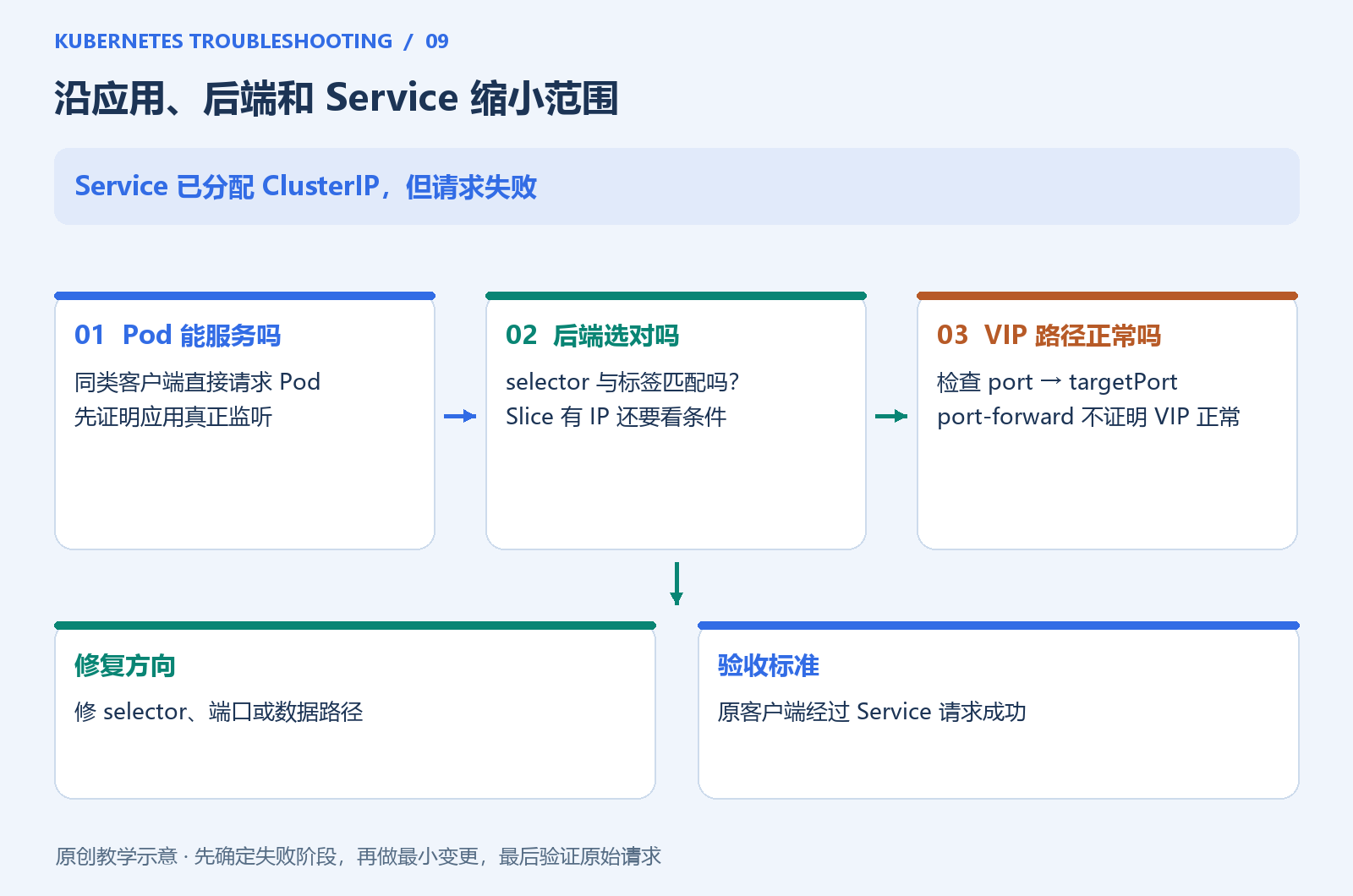Click the heading '验收标准'
The width and height of the screenshot is (1353, 896).
769,665
